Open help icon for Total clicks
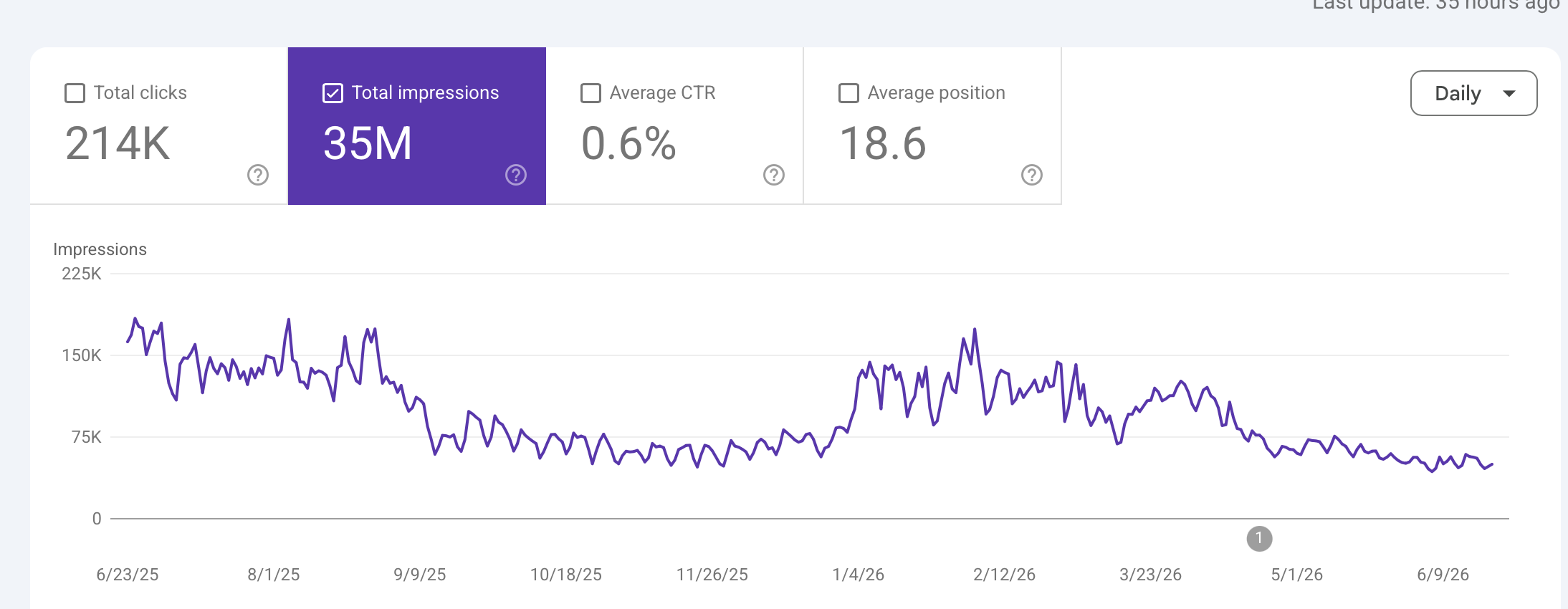 point(258,175)
